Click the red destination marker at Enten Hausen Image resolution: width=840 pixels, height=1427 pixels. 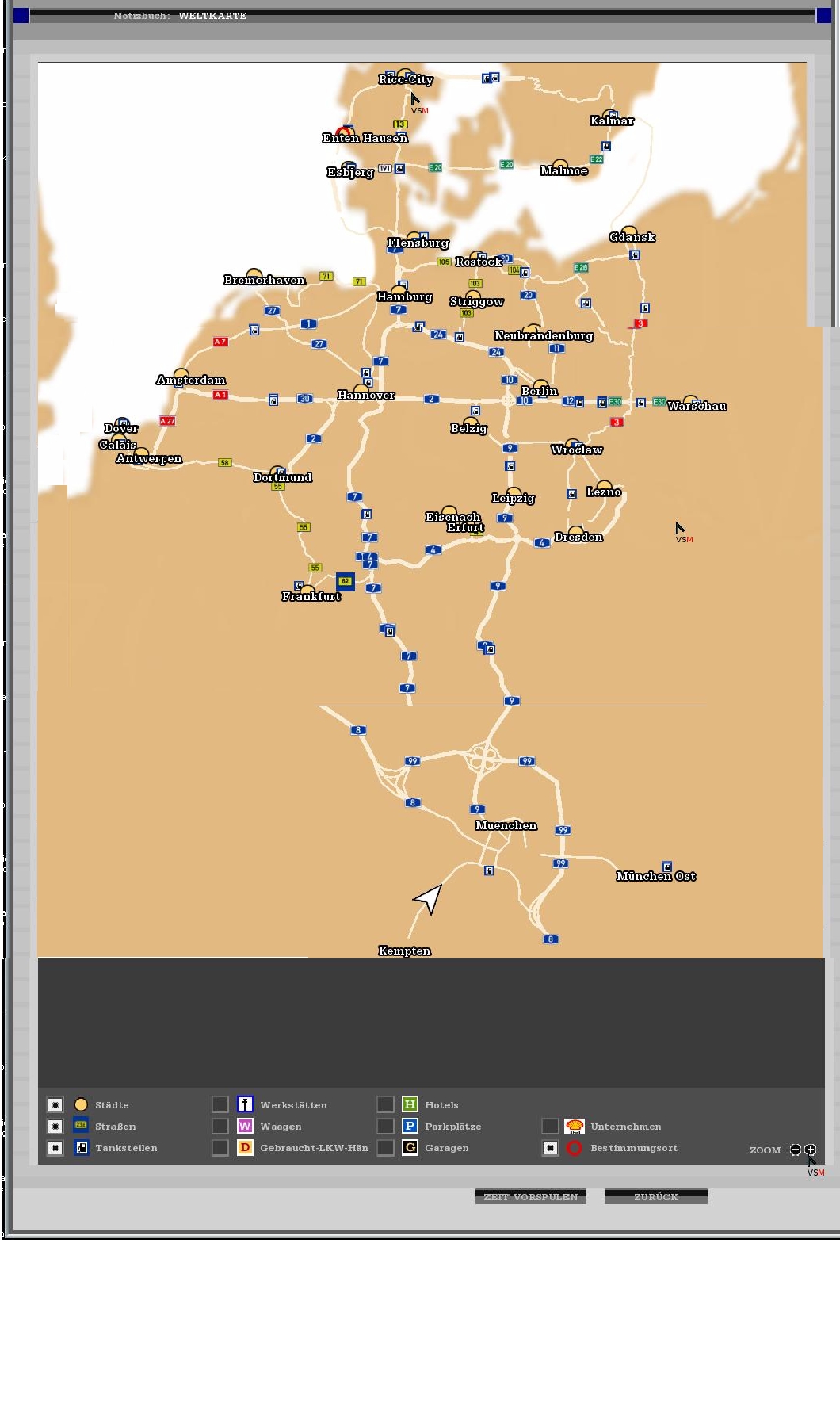click(x=343, y=132)
